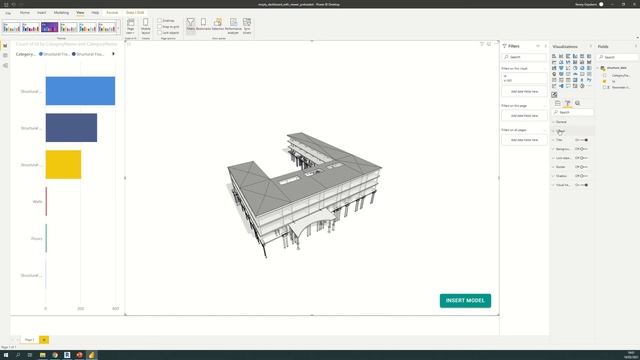Image resolution: width=640 pixels, height=360 pixels.
Task: Switch to the Modeling ribbon tab
Action: click(x=61, y=13)
